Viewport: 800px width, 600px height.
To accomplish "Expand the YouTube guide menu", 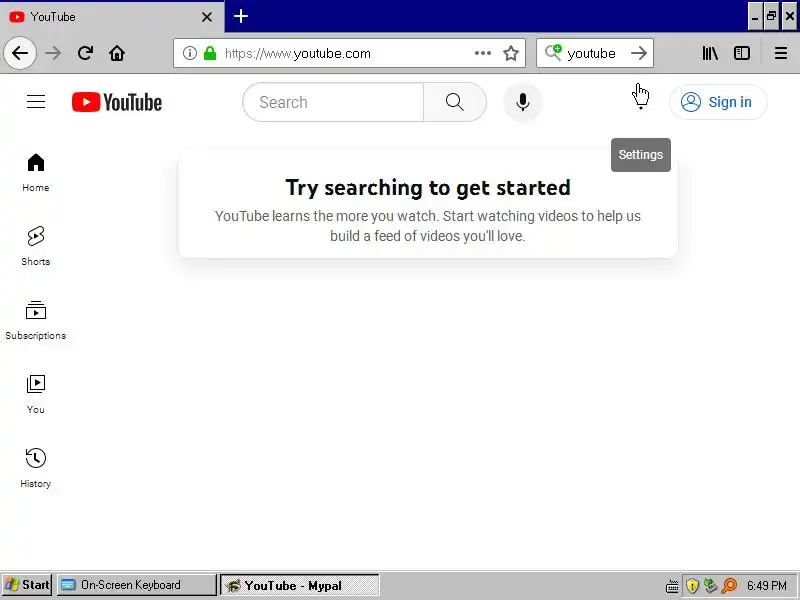I will pos(36,102).
